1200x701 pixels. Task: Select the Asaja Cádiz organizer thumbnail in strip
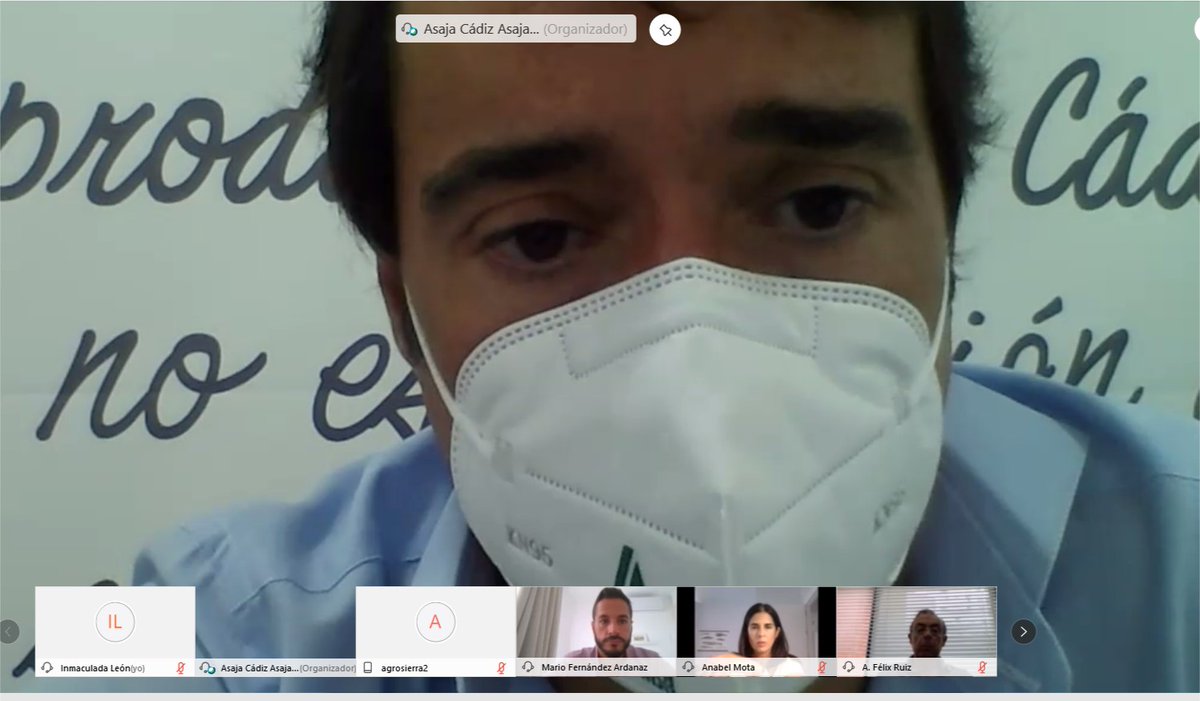point(275,632)
